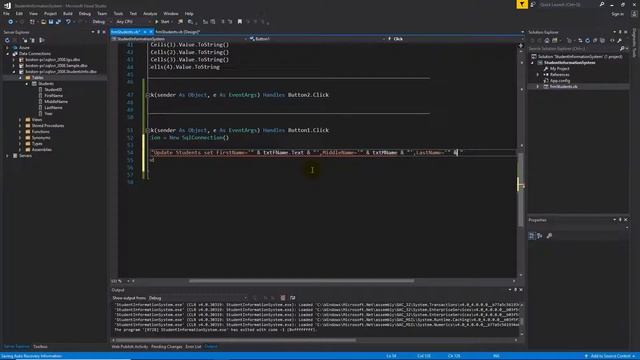Click the Save icon in the toolbar
Viewport: 640px width, 360px height.
pyautogui.click(x=51, y=22)
